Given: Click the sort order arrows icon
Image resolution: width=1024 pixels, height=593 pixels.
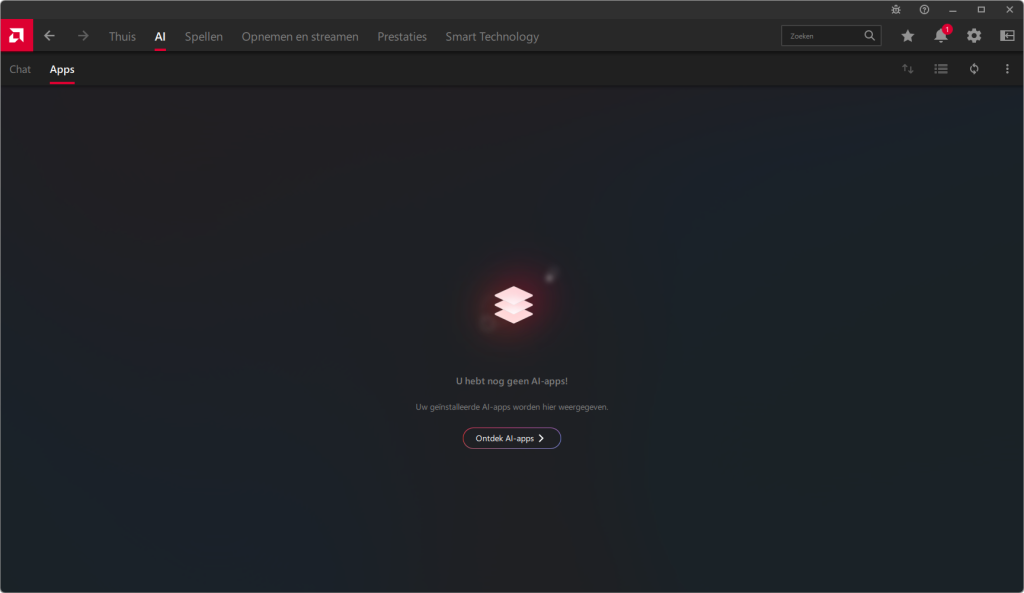Looking at the screenshot, I should point(908,69).
